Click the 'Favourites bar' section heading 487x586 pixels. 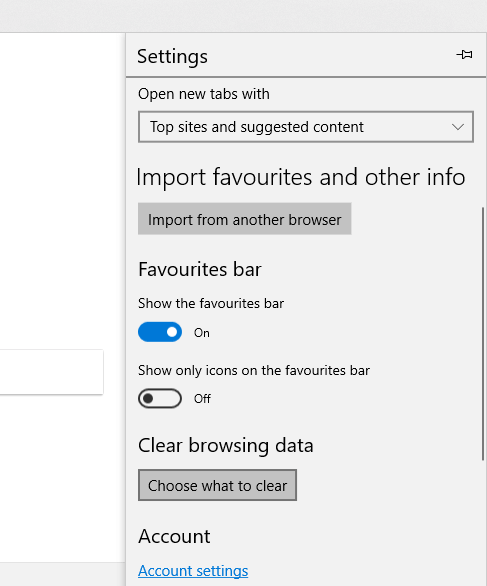tap(200, 269)
